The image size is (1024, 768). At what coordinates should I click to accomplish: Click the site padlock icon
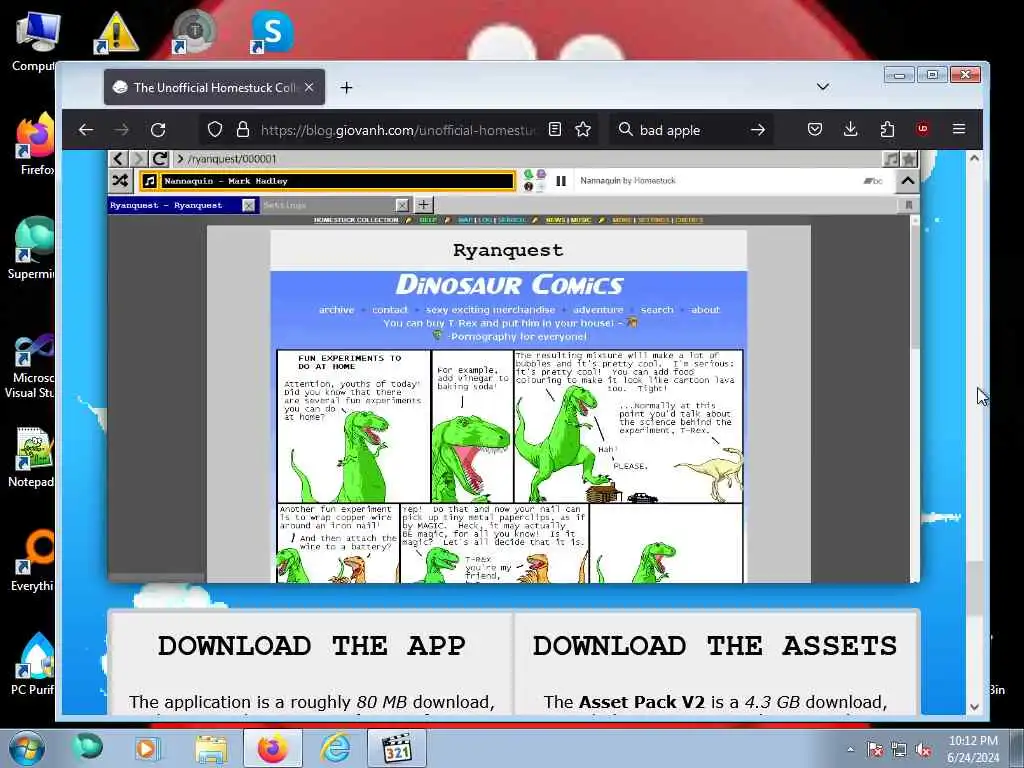tap(243, 129)
